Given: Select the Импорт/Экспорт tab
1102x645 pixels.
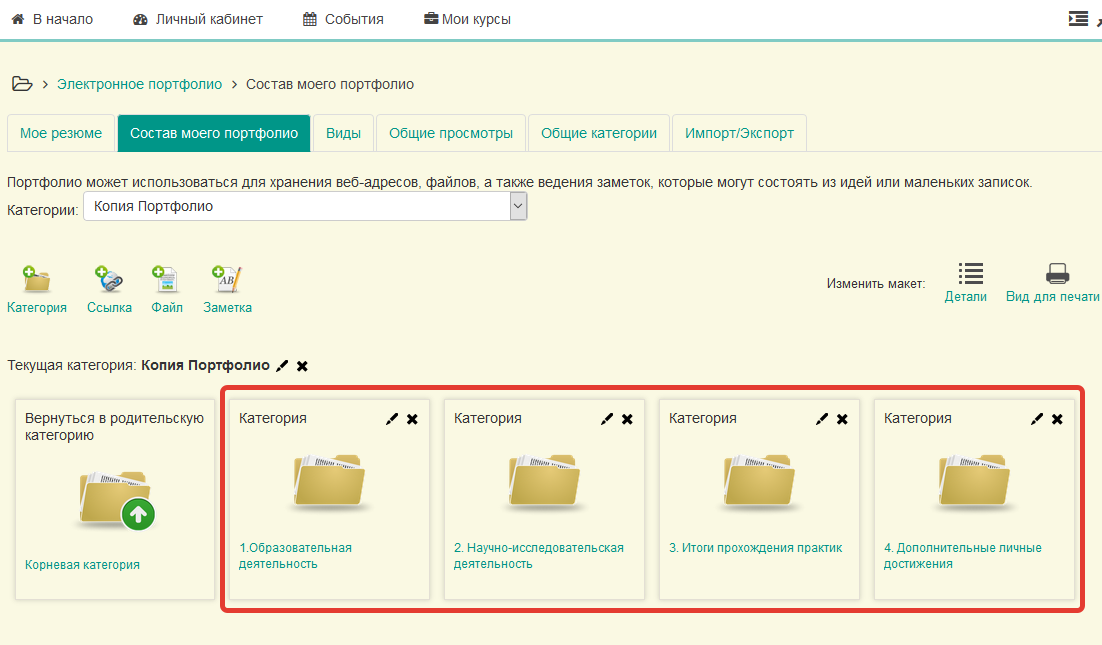Looking at the screenshot, I should click(739, 133).
